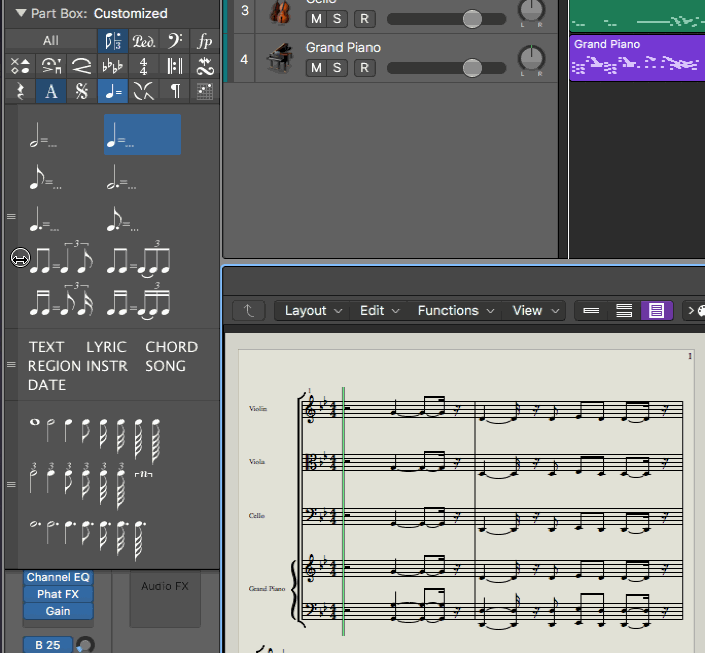Record-enable the Grand Piano track
Viewport: 705px width, 653px height.
click(364, 68)
